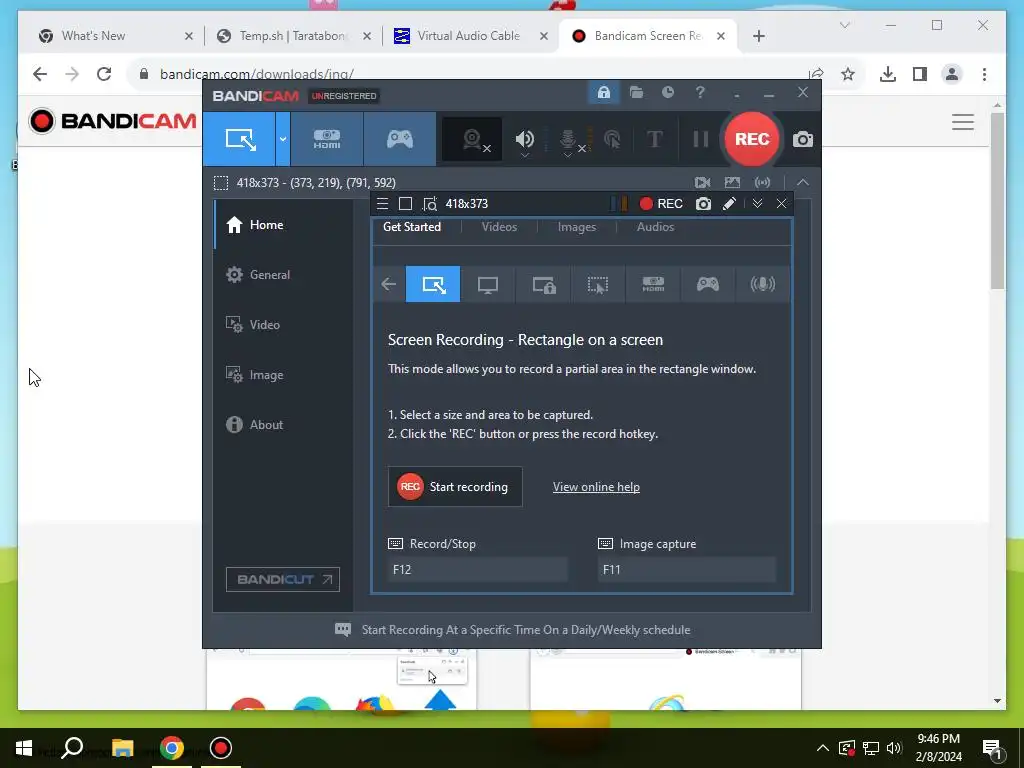1024x768 pixels.
Task: Bookmark page with star icon
Action: point(848,74)
